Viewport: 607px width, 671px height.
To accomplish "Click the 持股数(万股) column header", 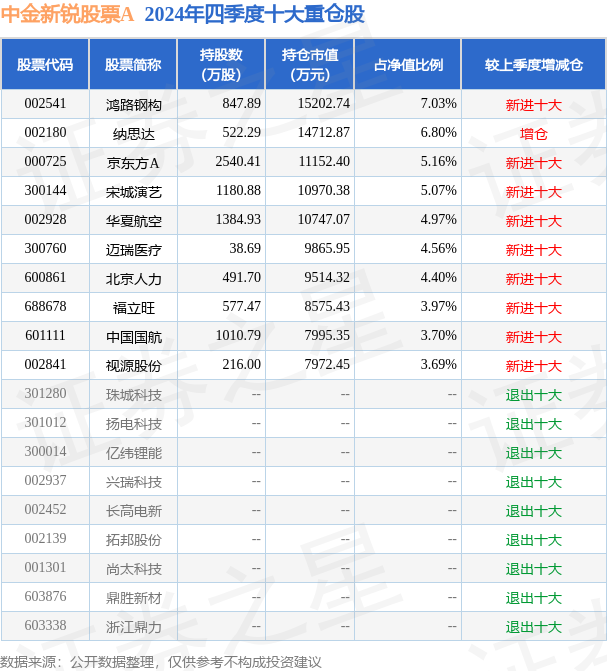I will [221, 65].
